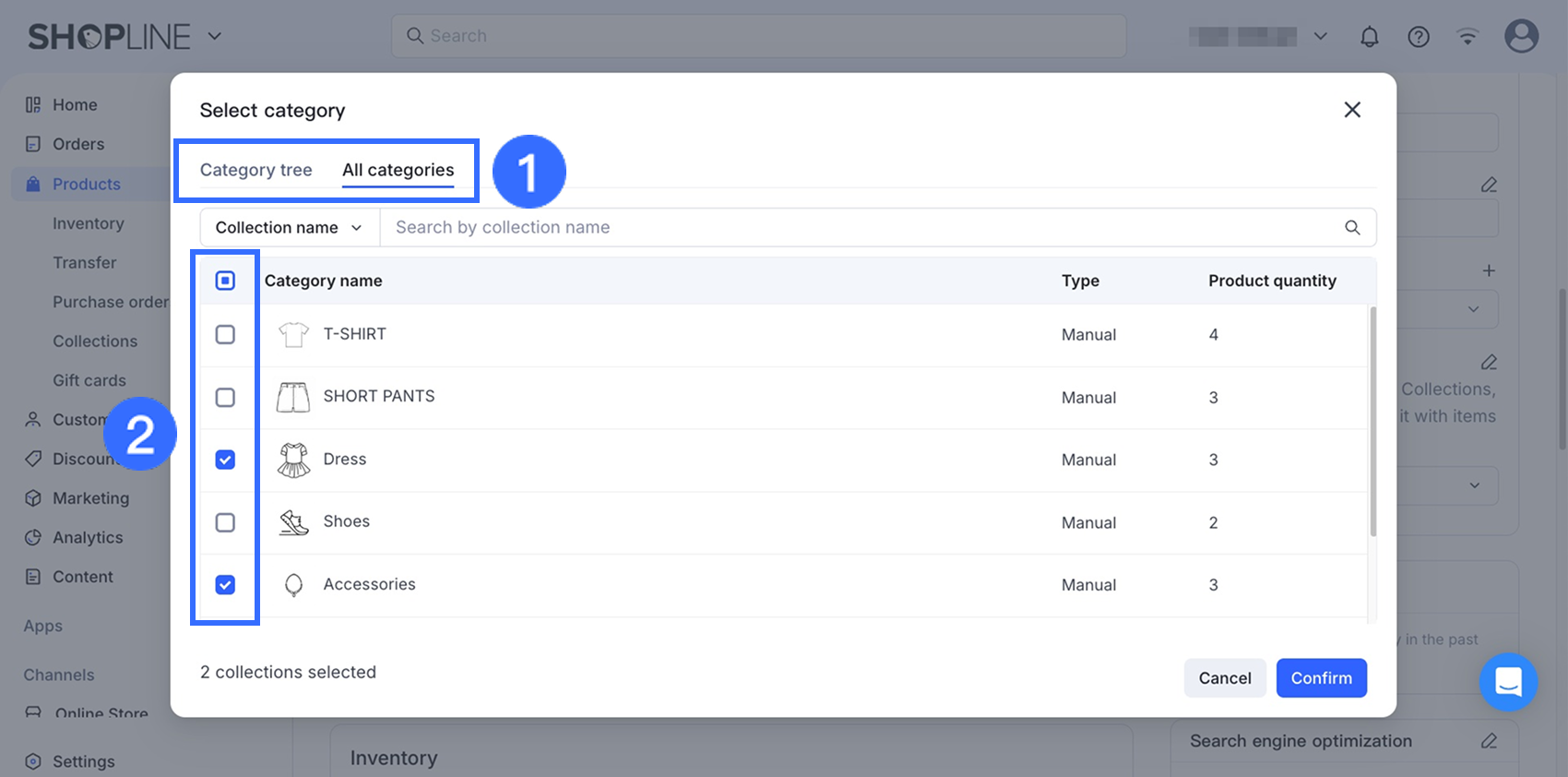
Task: Click the Customers person icon
Action: click(x=33, y=419)
